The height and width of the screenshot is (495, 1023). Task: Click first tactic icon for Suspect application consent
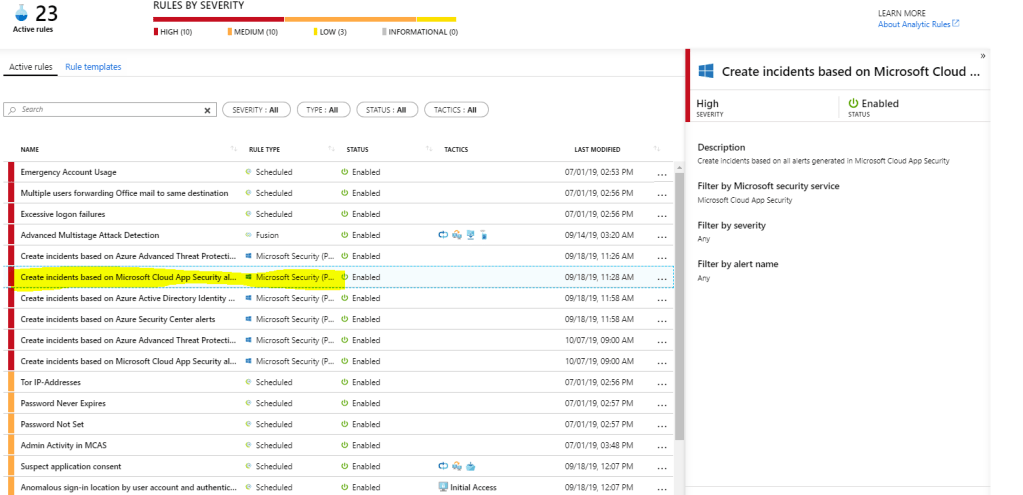[x=443, y=466]
